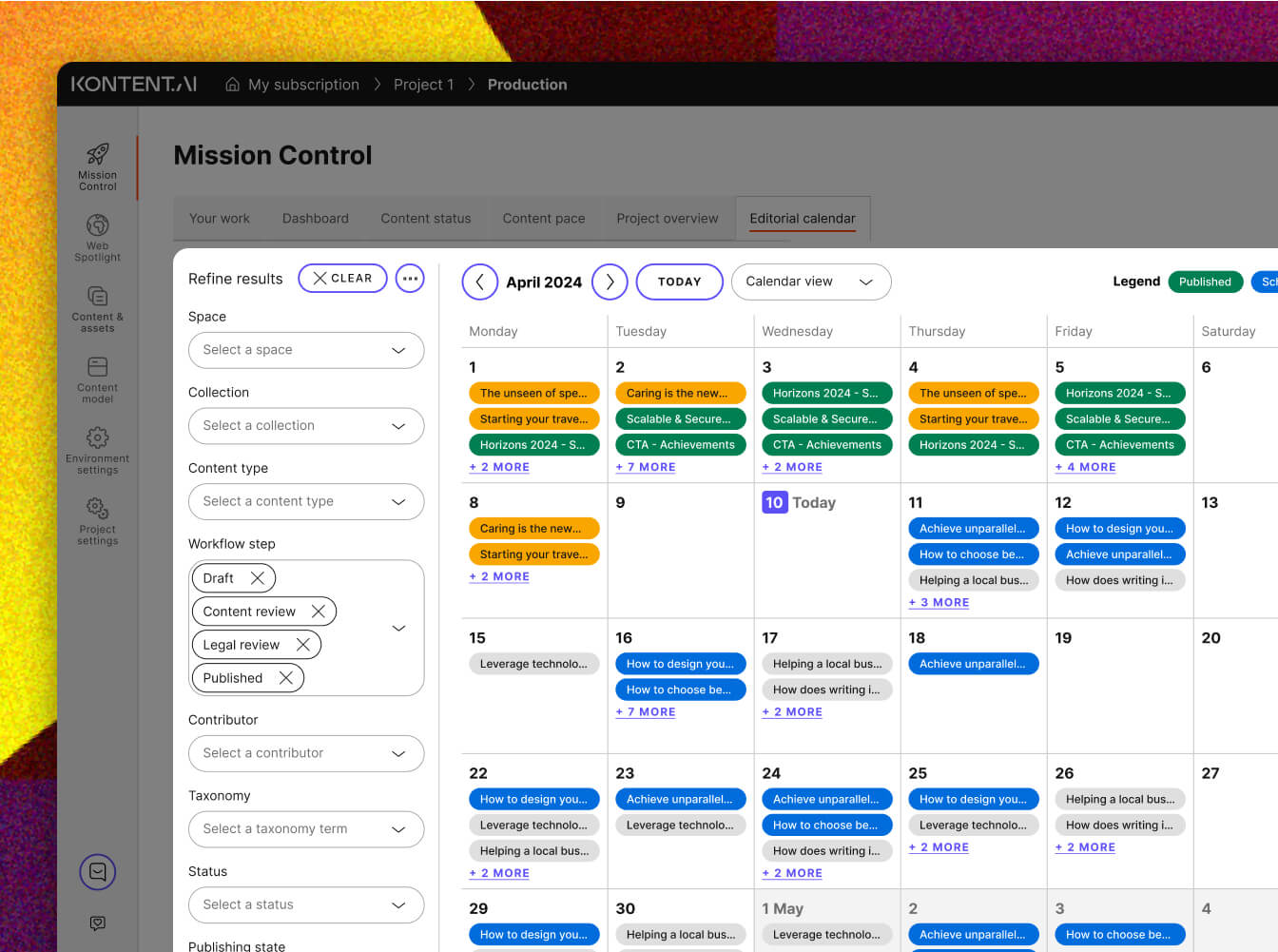1278x952 pixels.
Task: Expand the Select a space dropdown
Action: pyautogui.click(x=305, y=350)
